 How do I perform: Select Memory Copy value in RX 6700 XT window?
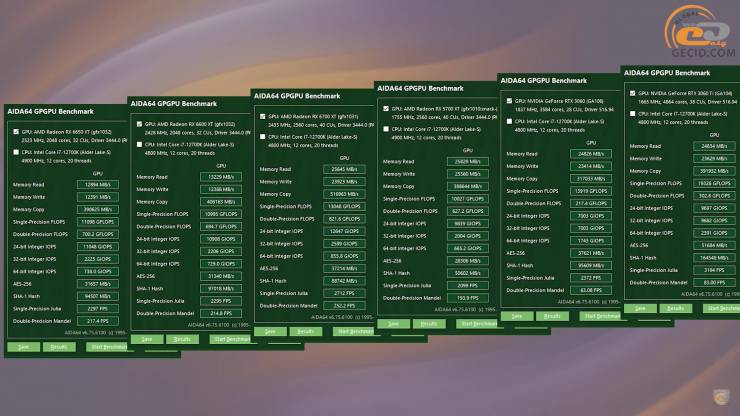click(345, 194)
